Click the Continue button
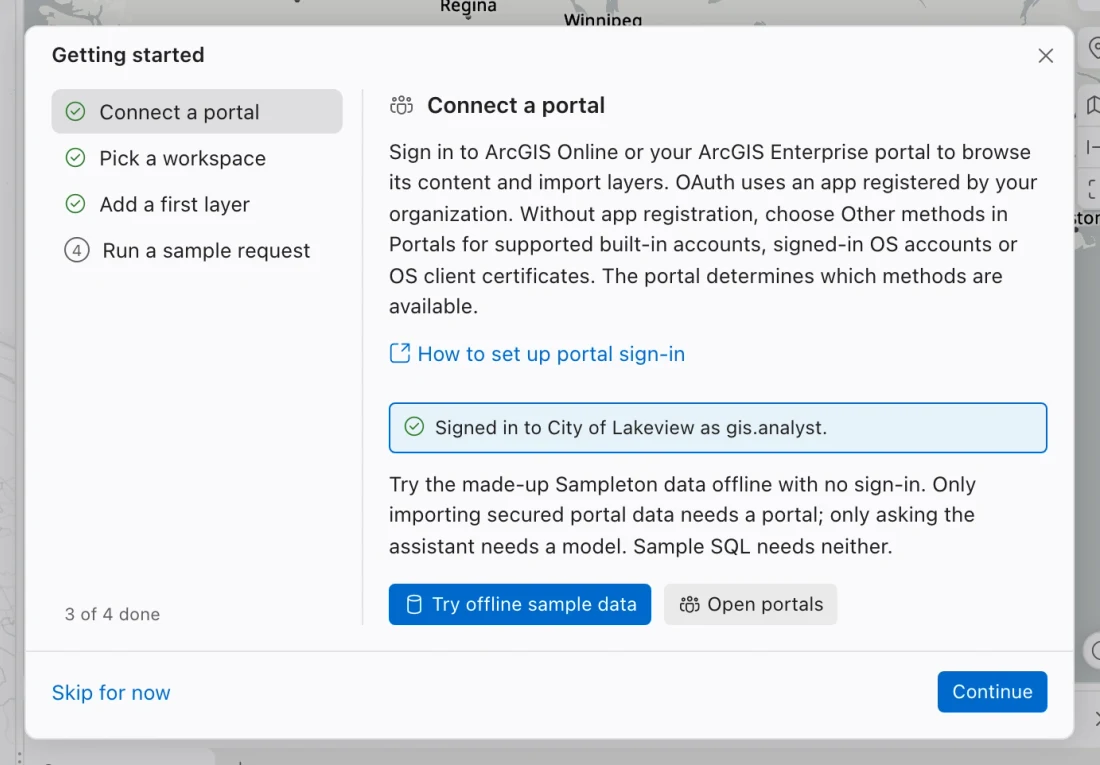Viewport: 1100px width, 765px height. pyautogui.click(x=992, y=692)
